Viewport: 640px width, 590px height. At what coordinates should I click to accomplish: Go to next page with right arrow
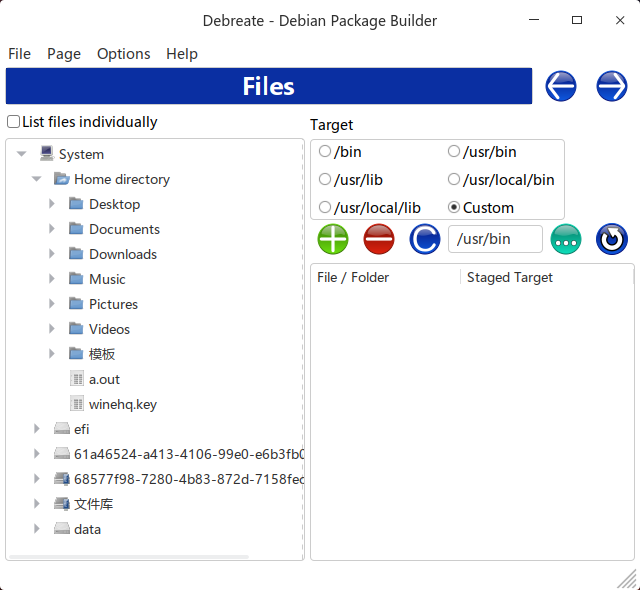point(611,87)
